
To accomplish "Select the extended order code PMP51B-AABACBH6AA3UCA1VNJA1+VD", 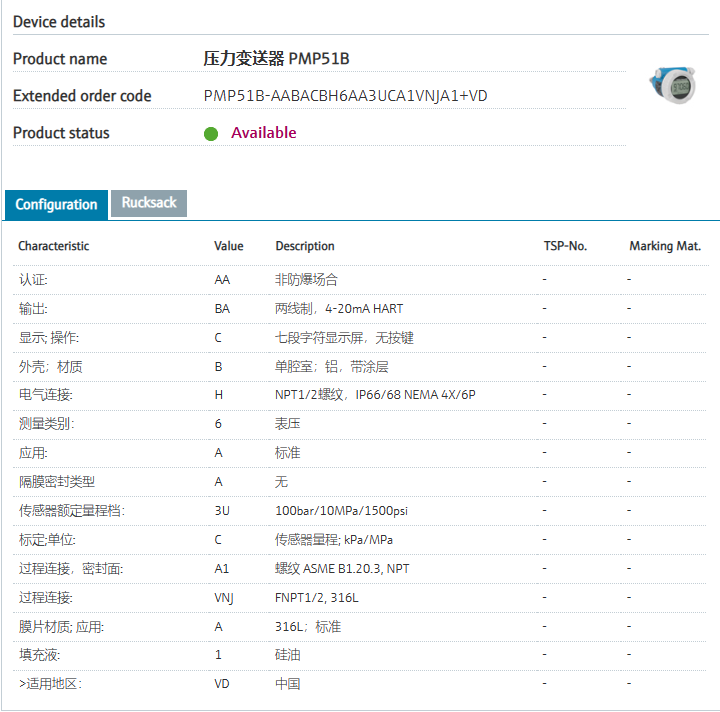I will [x=345, y=96].
